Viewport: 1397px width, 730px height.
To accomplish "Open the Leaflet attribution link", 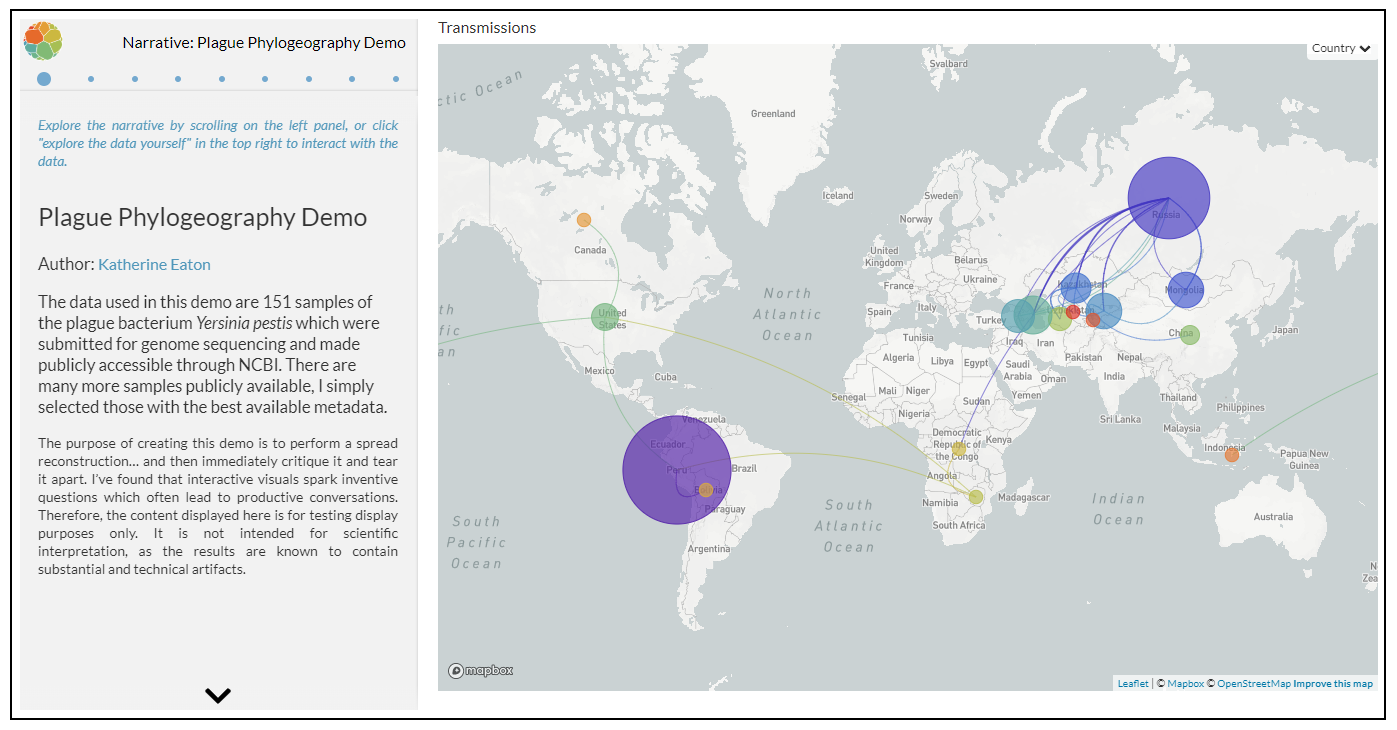I will (x=1133, y=684).
